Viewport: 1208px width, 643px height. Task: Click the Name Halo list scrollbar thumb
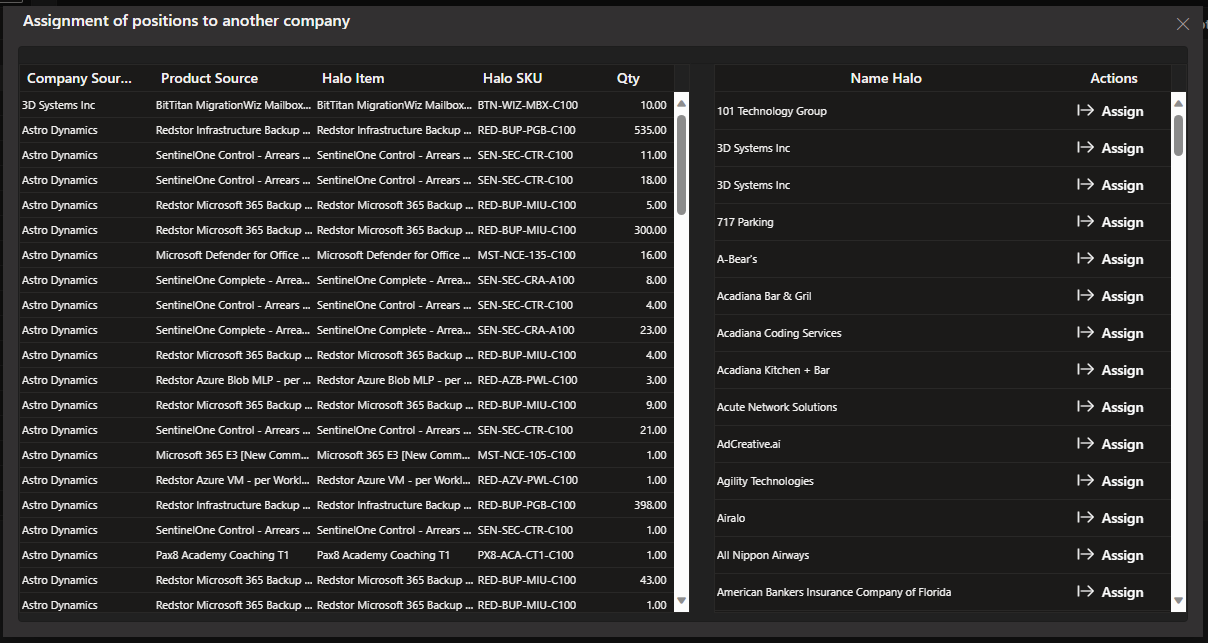click(x=1178, y=135)
